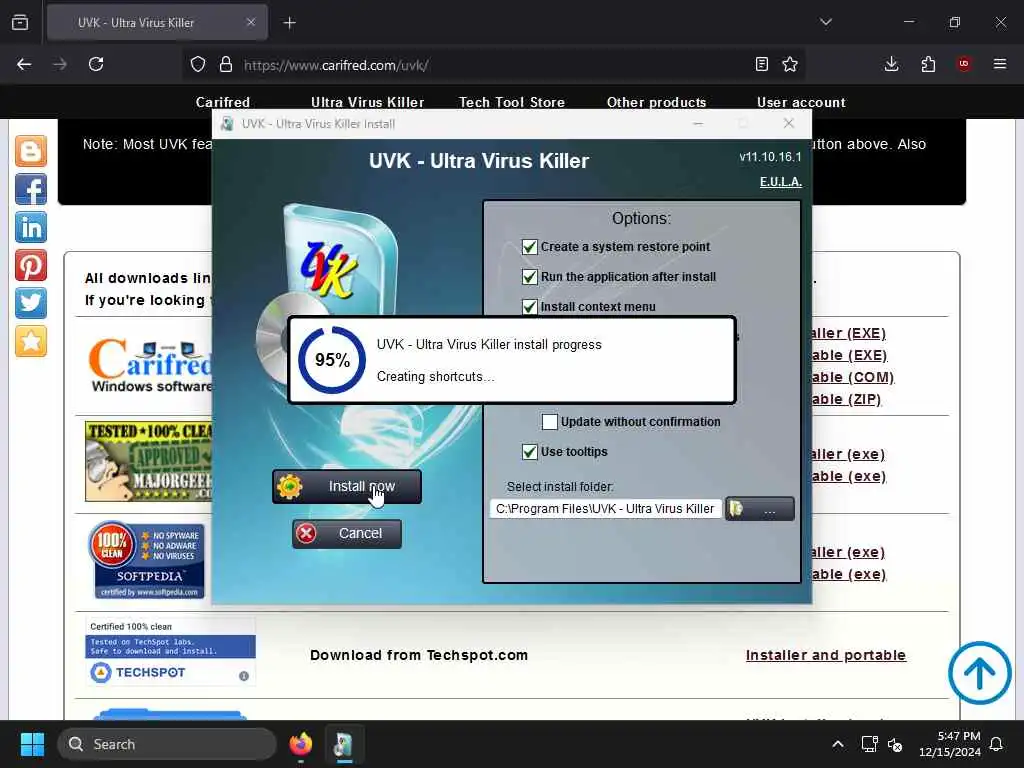Open the shield tracking protection icon
This screenshot has width=1024, height=768.
[x=198, y=64]
